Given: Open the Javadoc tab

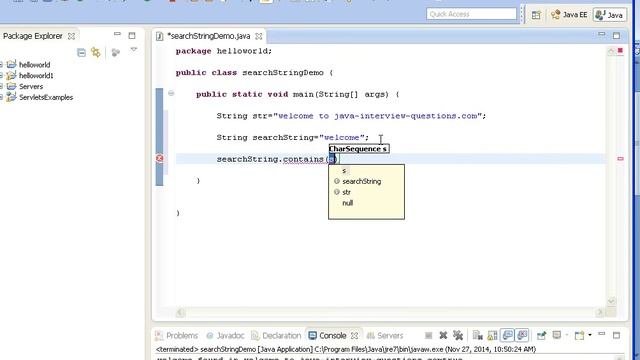Looking at the screenshot, I should (x=225, y=336).
